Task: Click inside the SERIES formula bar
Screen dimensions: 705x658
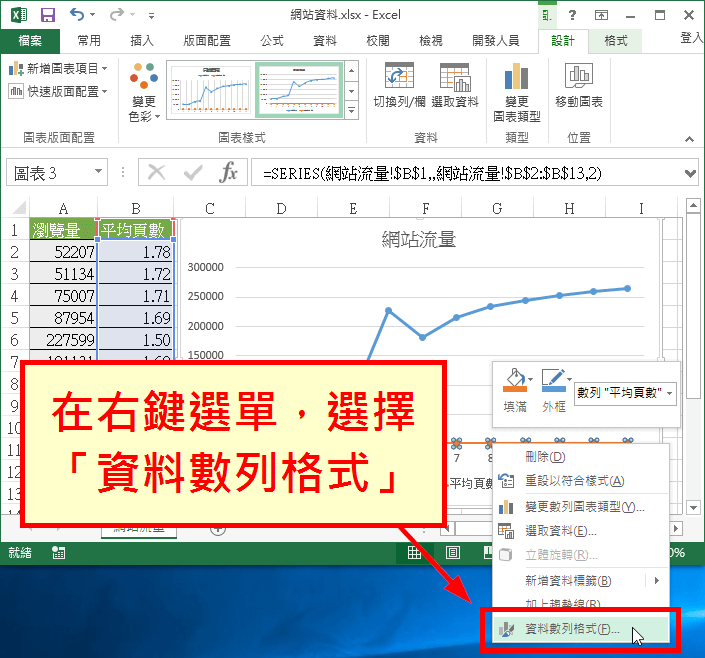Action: pos(466,173)
